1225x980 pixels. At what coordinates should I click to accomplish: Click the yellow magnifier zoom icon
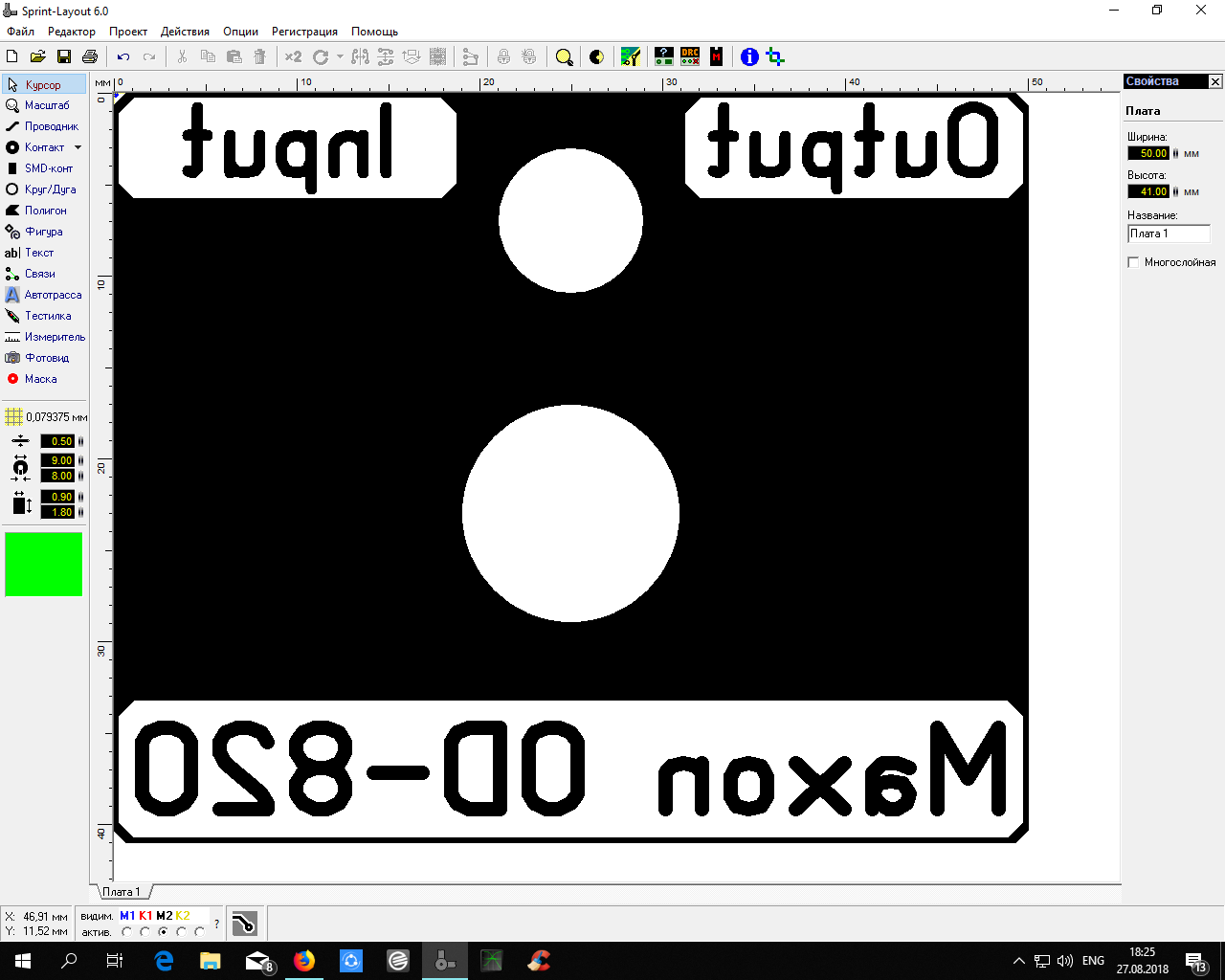(x=565, y=57)
